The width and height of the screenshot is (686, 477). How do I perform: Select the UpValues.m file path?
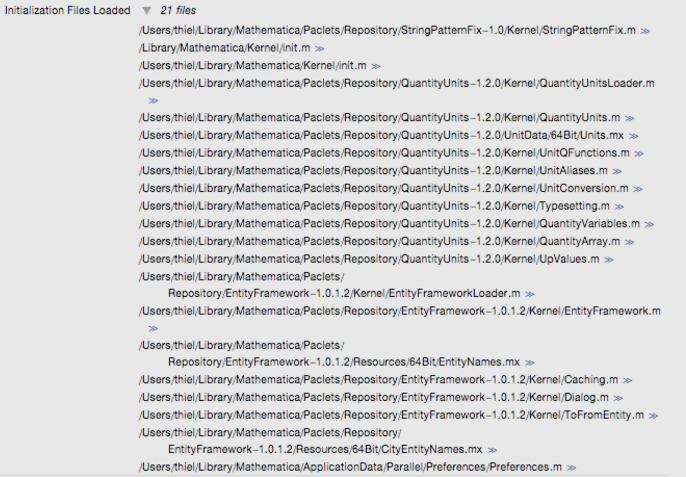[x=369, y=259]
